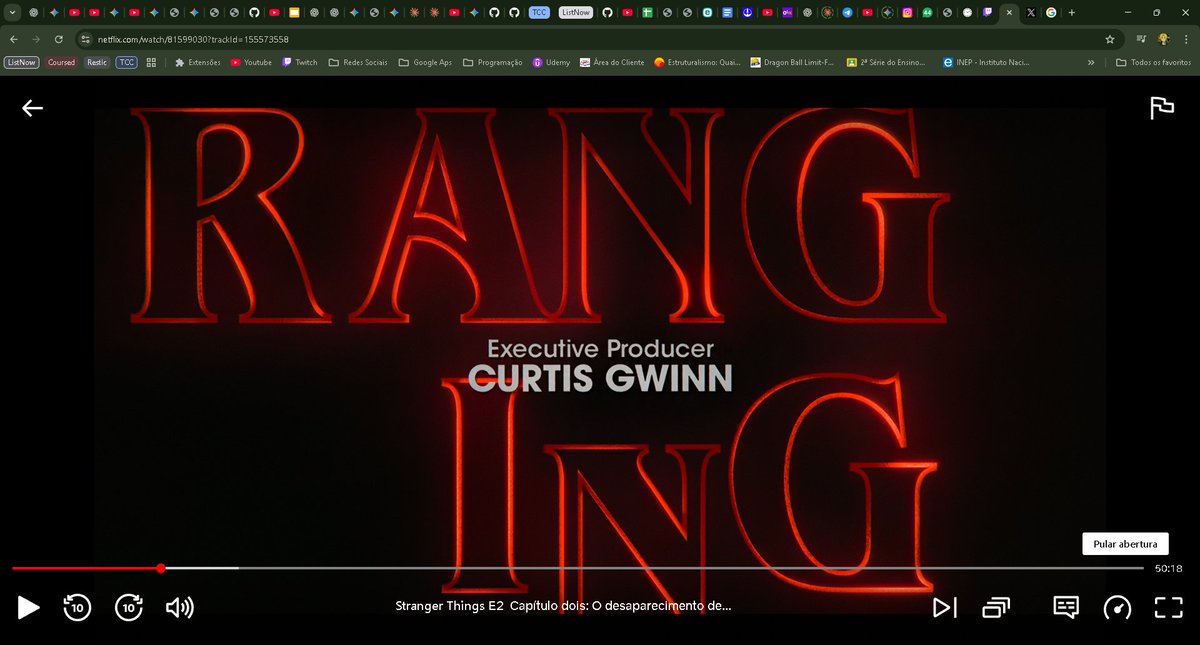
Task: Open the 2ª Série do Ensino bookmark
Action: 887,62
